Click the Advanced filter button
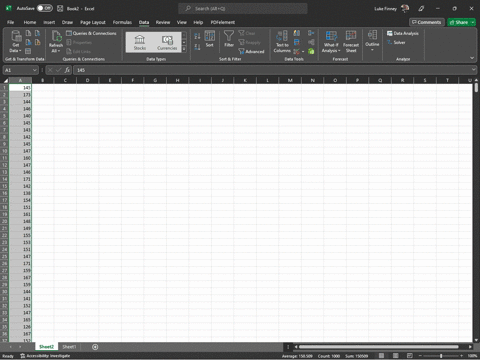This screenshot has height=360, width=480. [251, 51]
